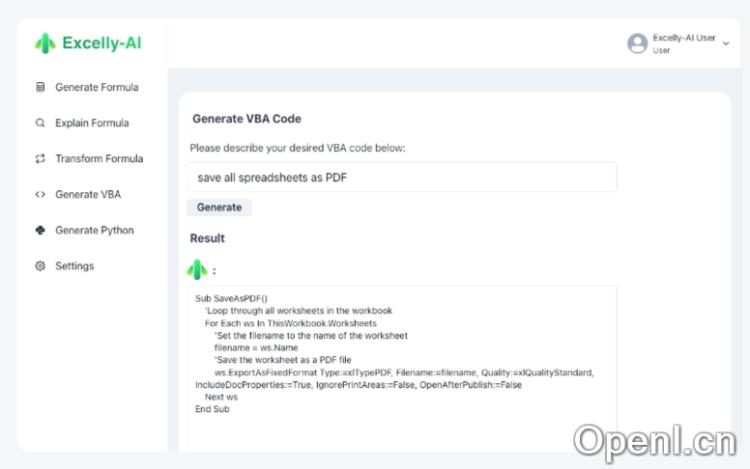Focus the VBA description input field

click(x=402, y=177)
